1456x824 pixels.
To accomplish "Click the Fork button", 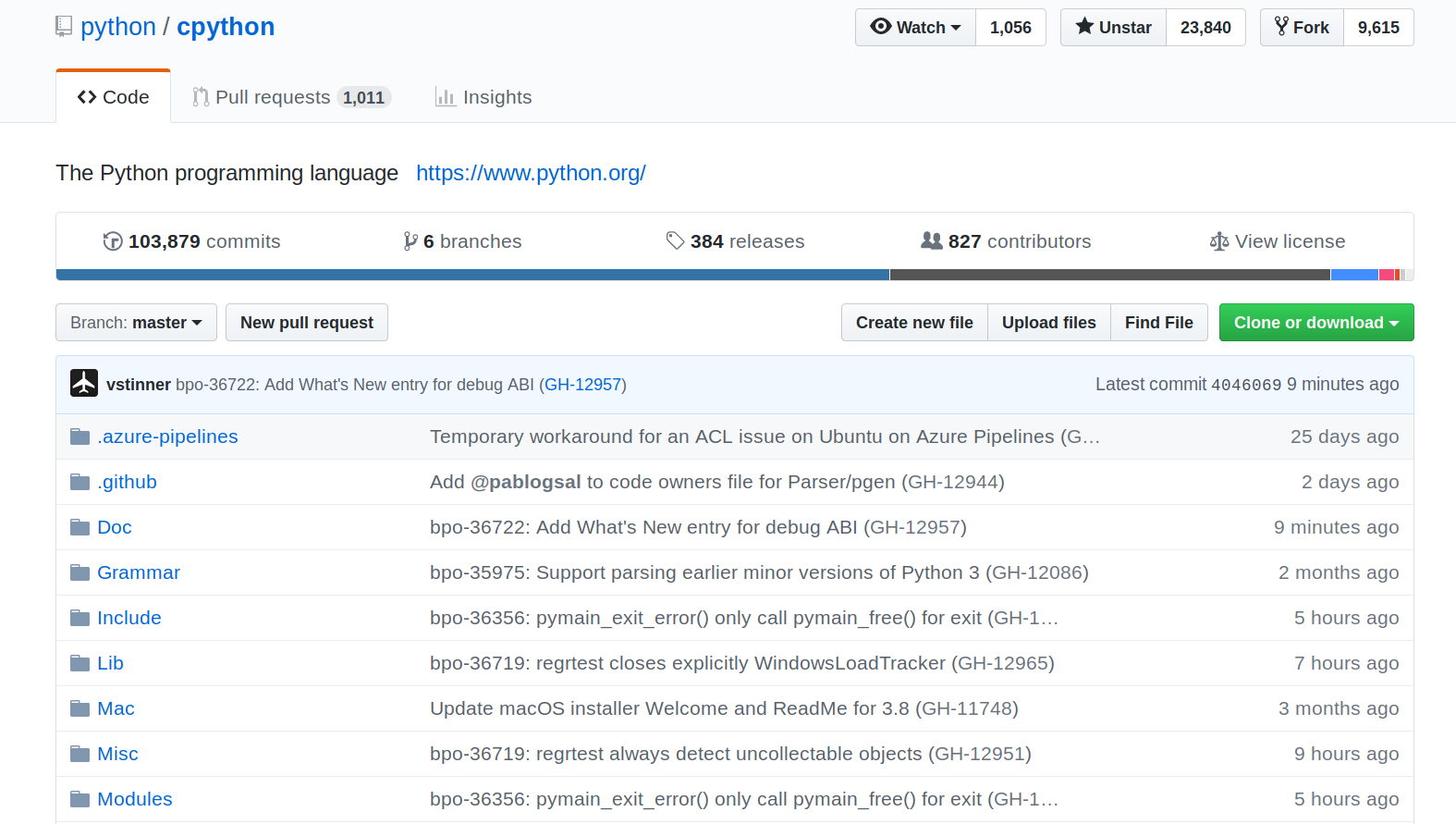I will pos(1302,28).
